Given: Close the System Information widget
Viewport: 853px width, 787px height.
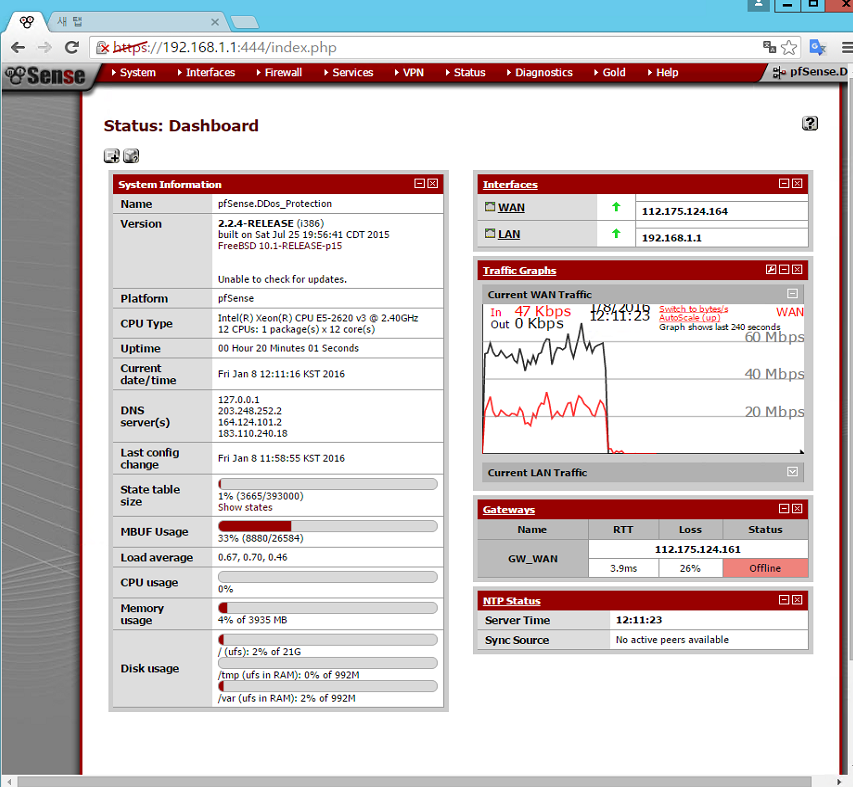Looking at the screenshot, I should (x=432, y=183).
